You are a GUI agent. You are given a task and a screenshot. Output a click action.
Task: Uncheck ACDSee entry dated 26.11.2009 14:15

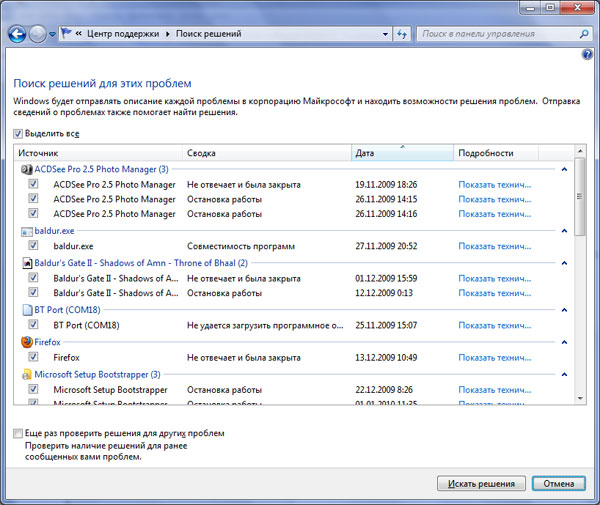pos(33,199)
